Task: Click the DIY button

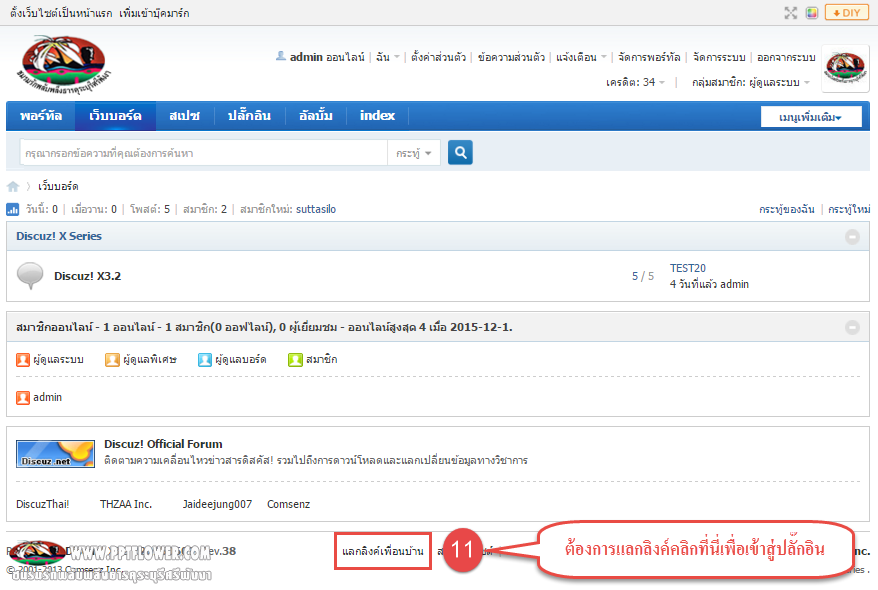Action: tap(846, 12)
